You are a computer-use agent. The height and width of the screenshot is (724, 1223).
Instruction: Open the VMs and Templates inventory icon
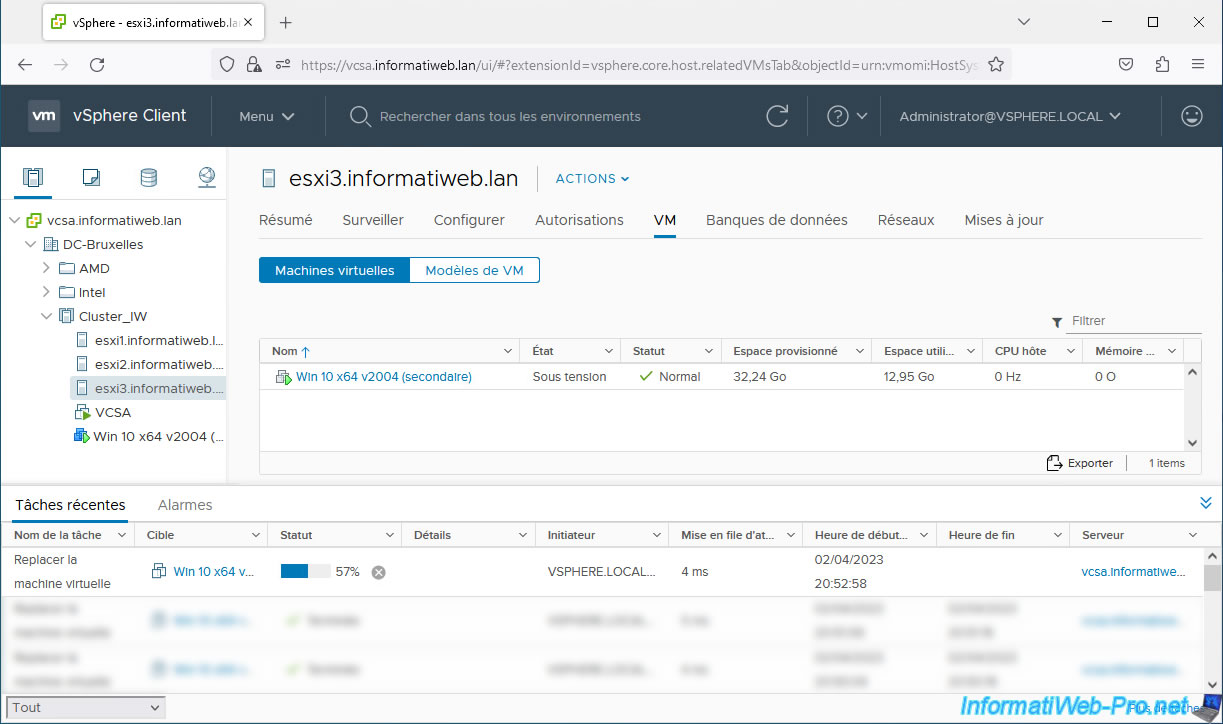point(91,178)
